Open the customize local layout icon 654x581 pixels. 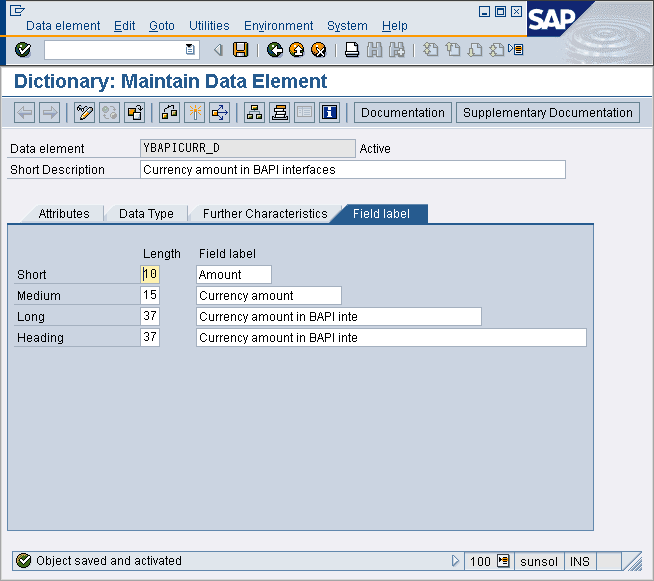coord(516,50)
